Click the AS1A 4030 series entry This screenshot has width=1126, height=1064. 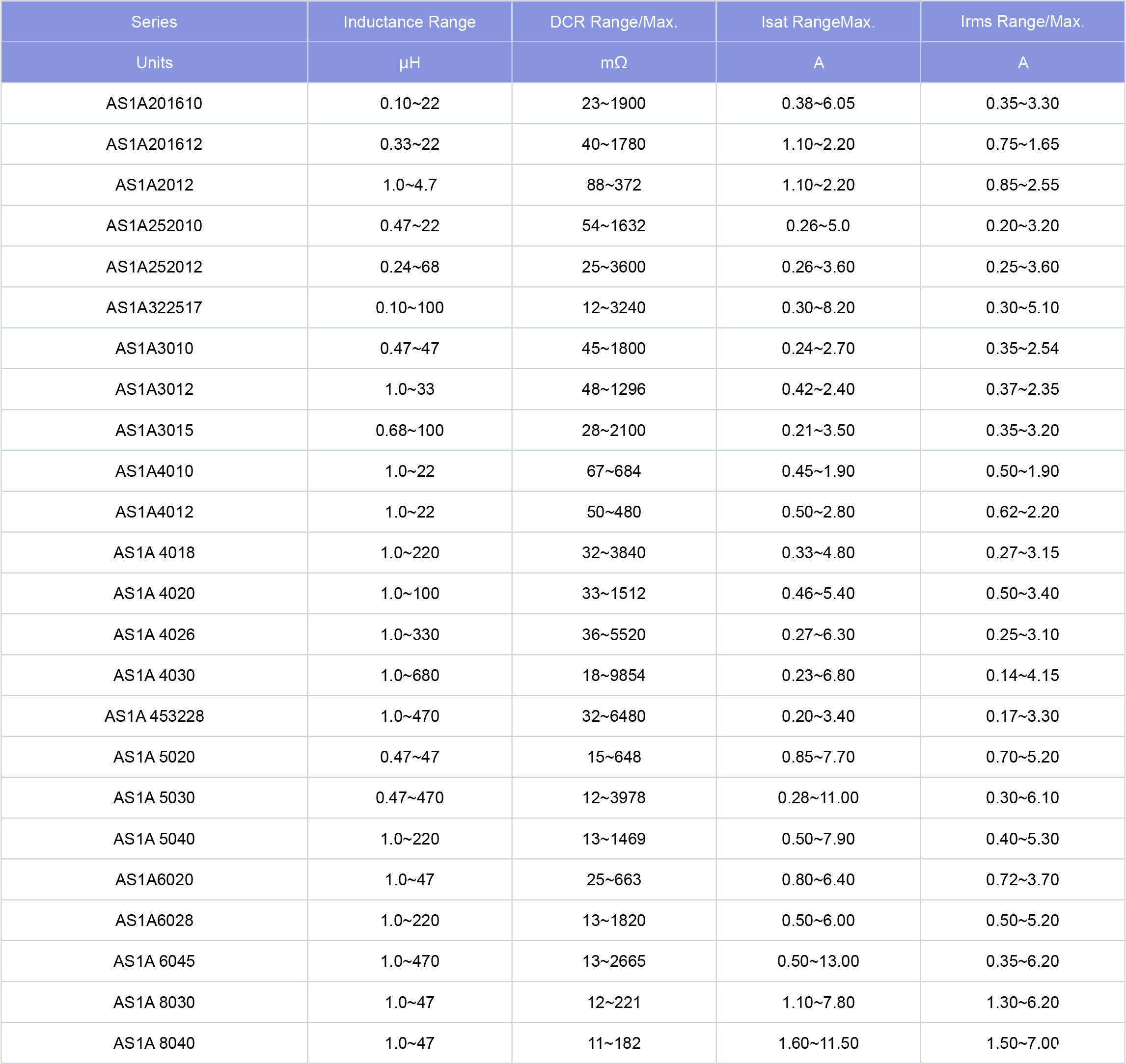pyautogui.click(x=154, y=675)
